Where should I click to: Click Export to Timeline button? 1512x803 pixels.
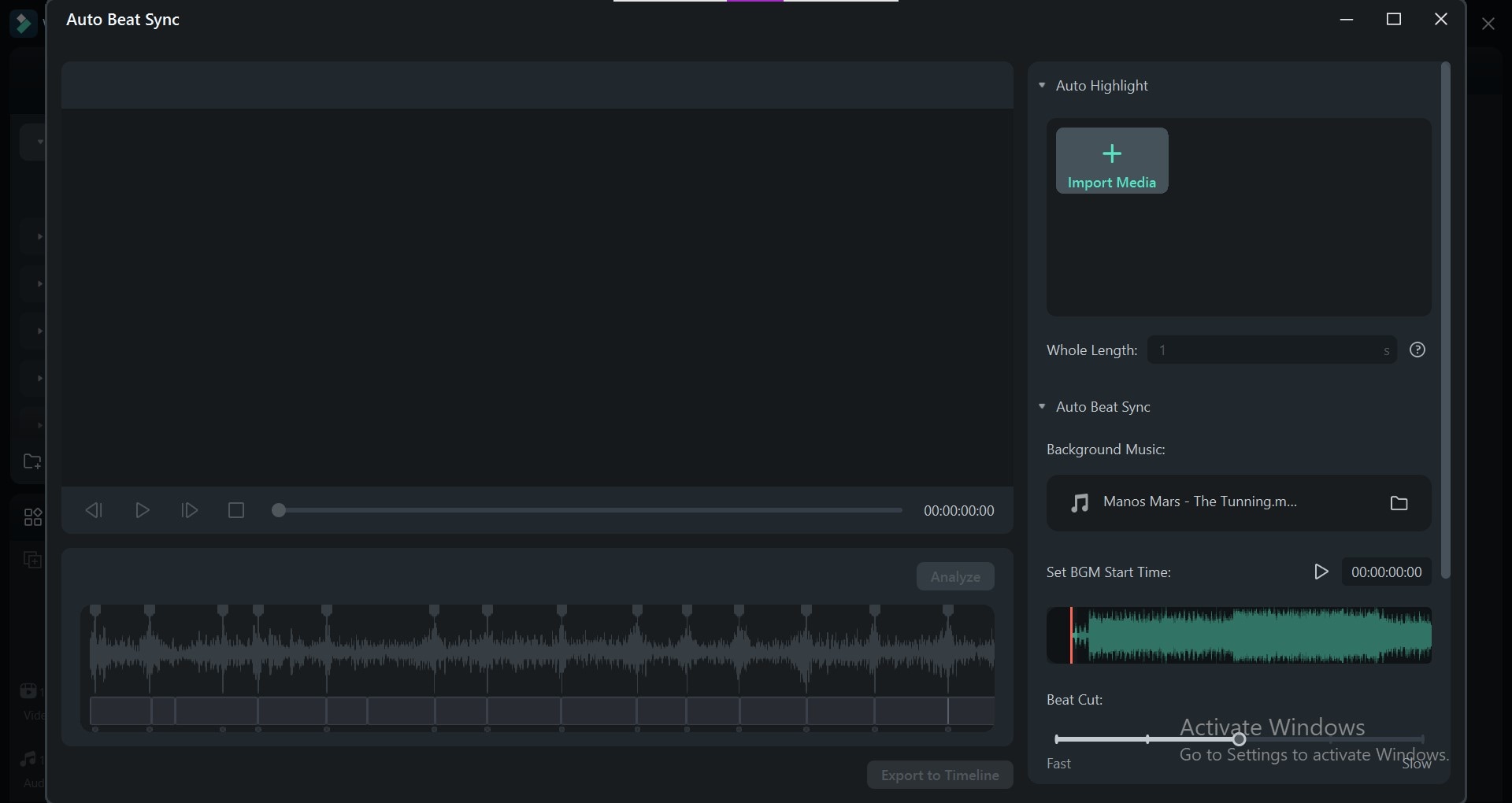coord(940,775)
